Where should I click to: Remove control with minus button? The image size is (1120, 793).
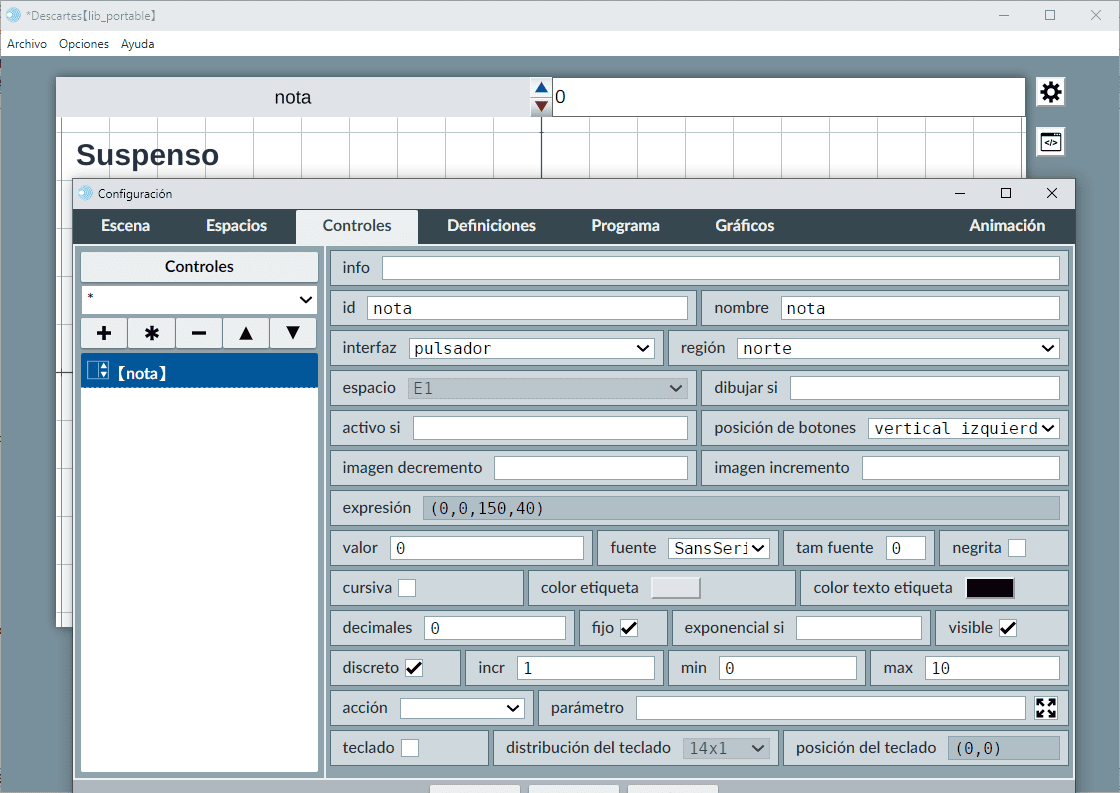coord(199,333)
